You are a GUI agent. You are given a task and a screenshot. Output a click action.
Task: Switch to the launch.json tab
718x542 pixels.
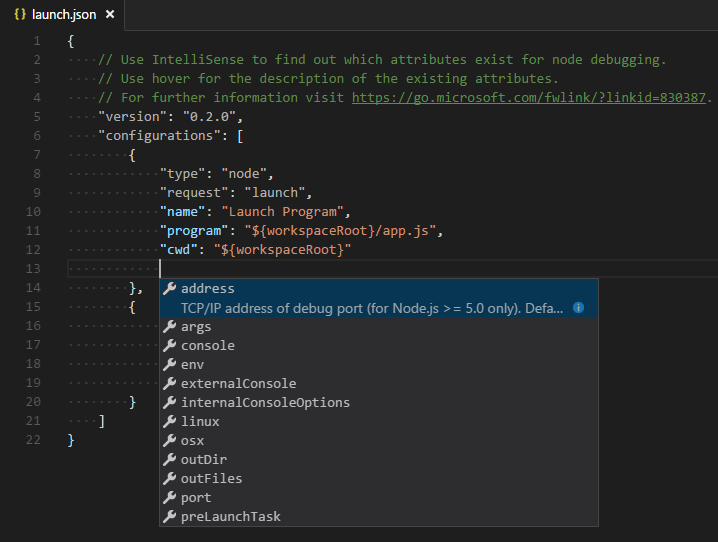pyautogui.click(x=65, y=15)
